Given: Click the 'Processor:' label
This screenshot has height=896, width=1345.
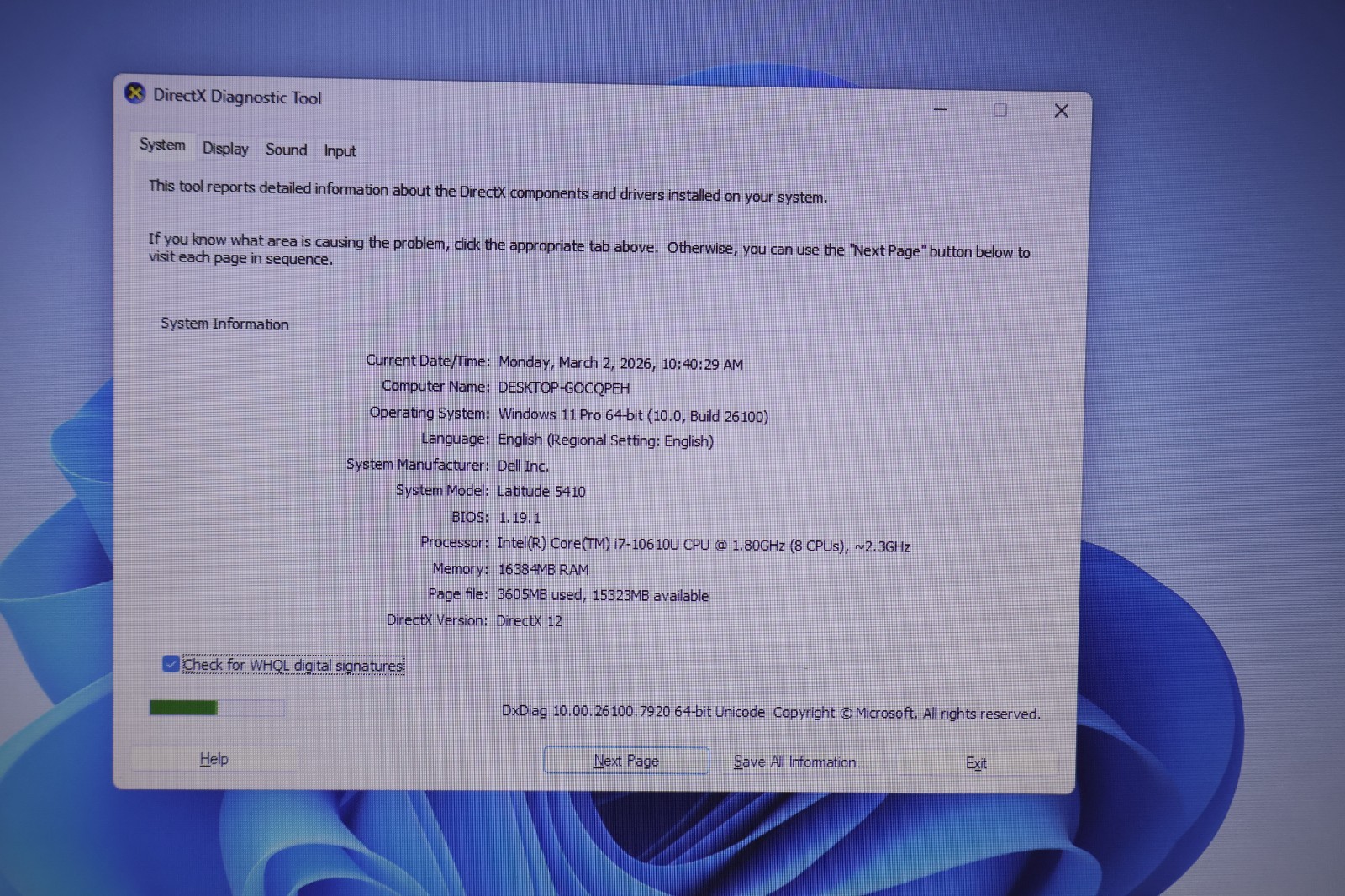Looking at the screenshot, I should click(454, 542).
